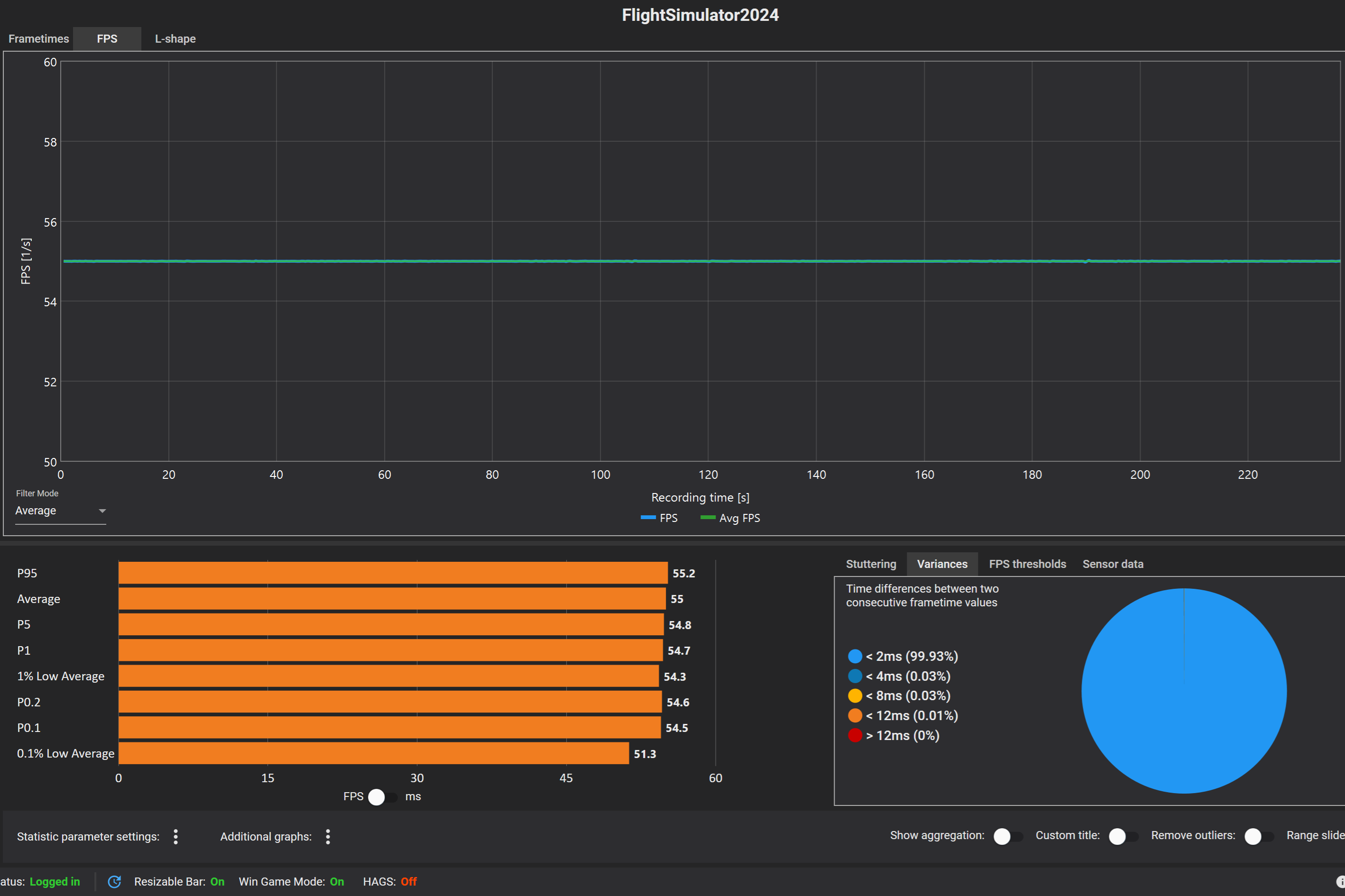Switch to the Frametimes tab
1345x896 pixels.
38,39
